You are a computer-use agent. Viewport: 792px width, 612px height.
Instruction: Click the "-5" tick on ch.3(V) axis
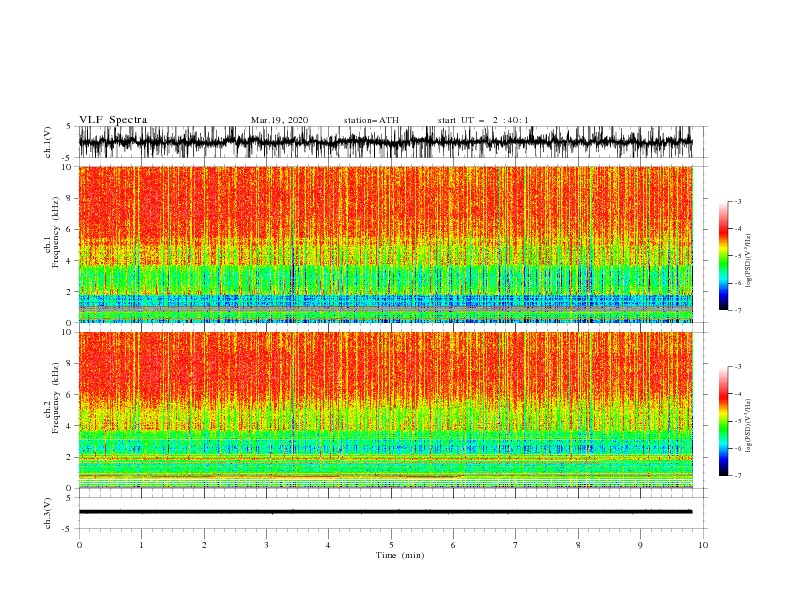pos(68,529)
